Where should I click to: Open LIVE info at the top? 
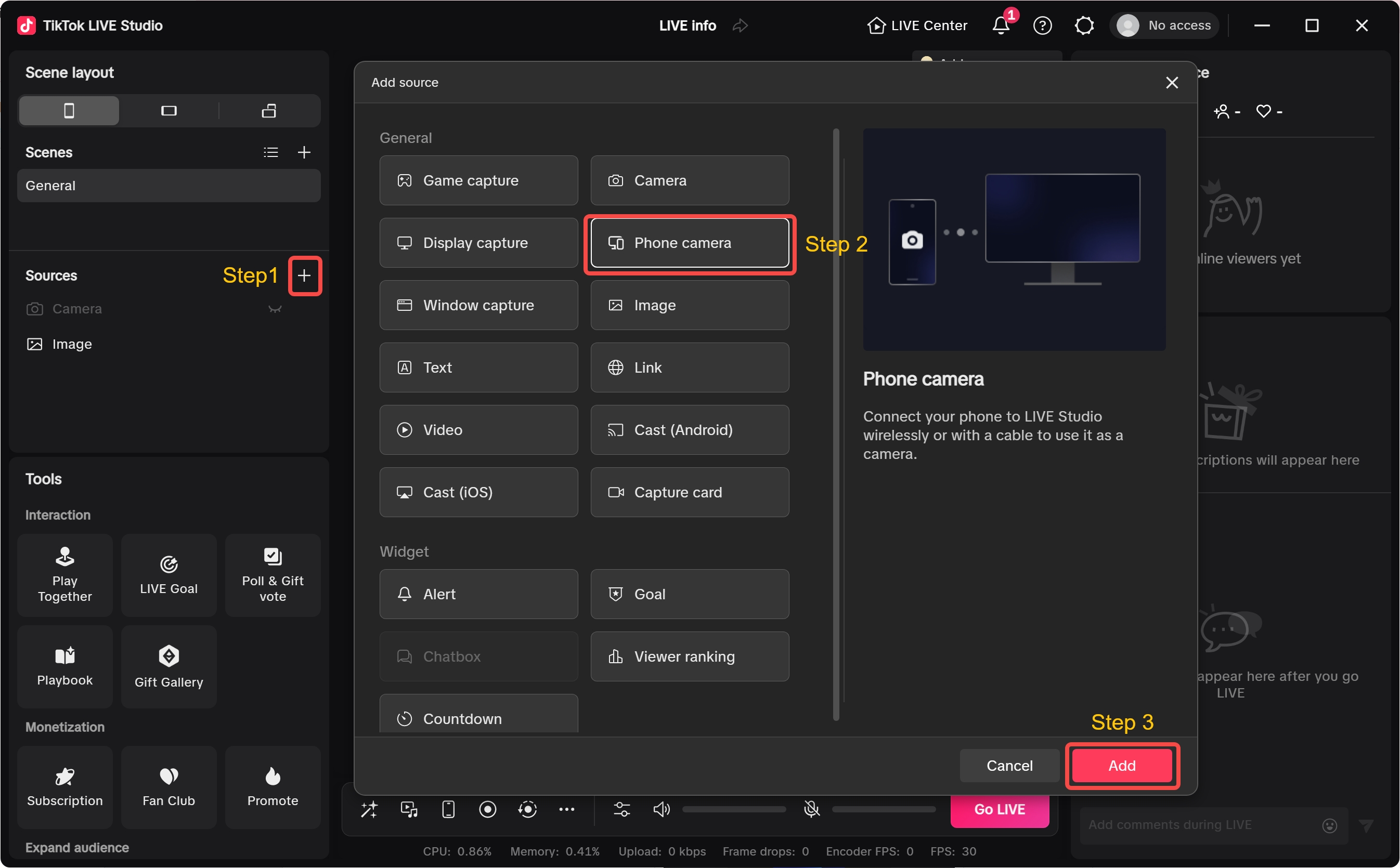pos(687,25)
